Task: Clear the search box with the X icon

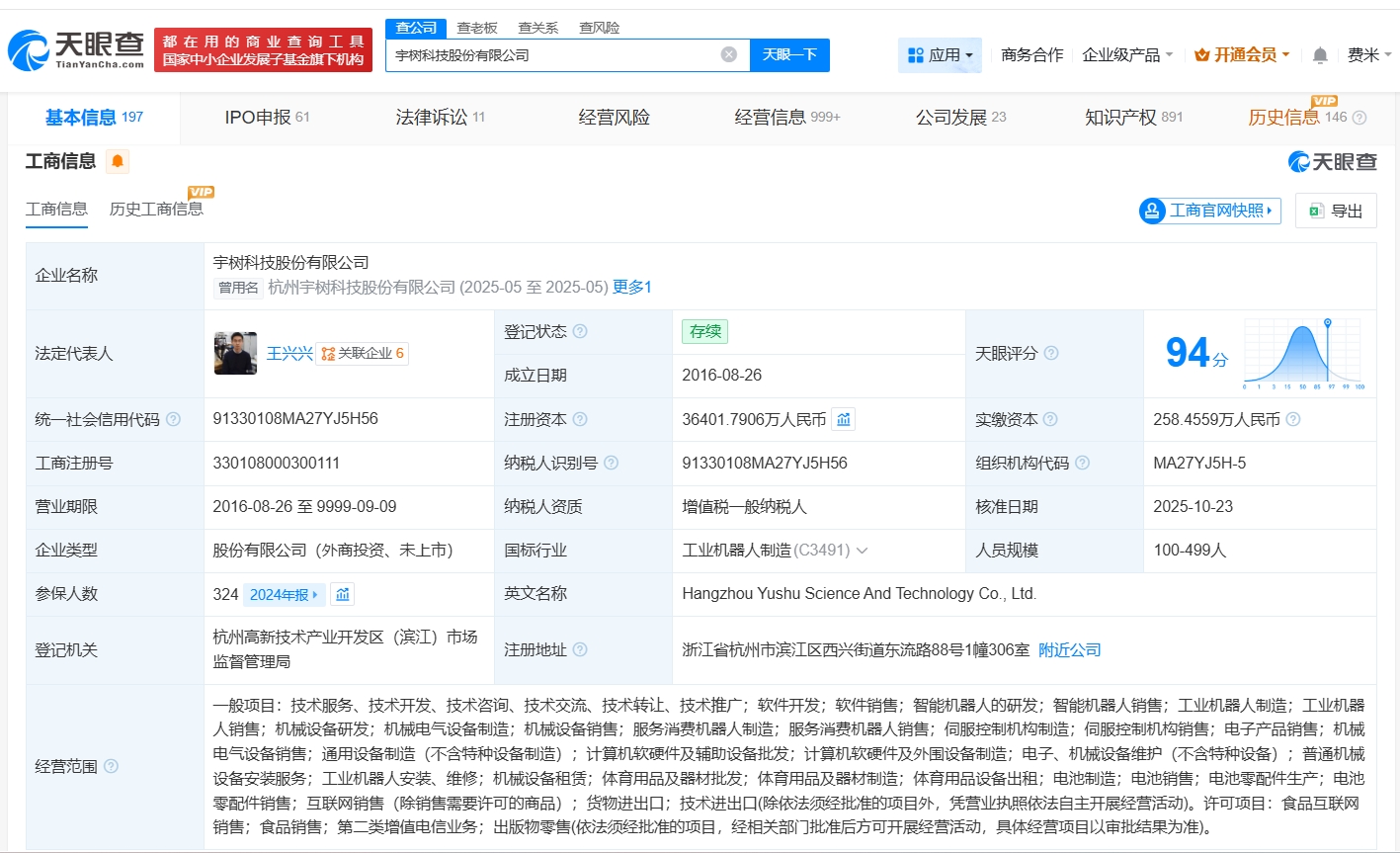Action: (729, 54)
